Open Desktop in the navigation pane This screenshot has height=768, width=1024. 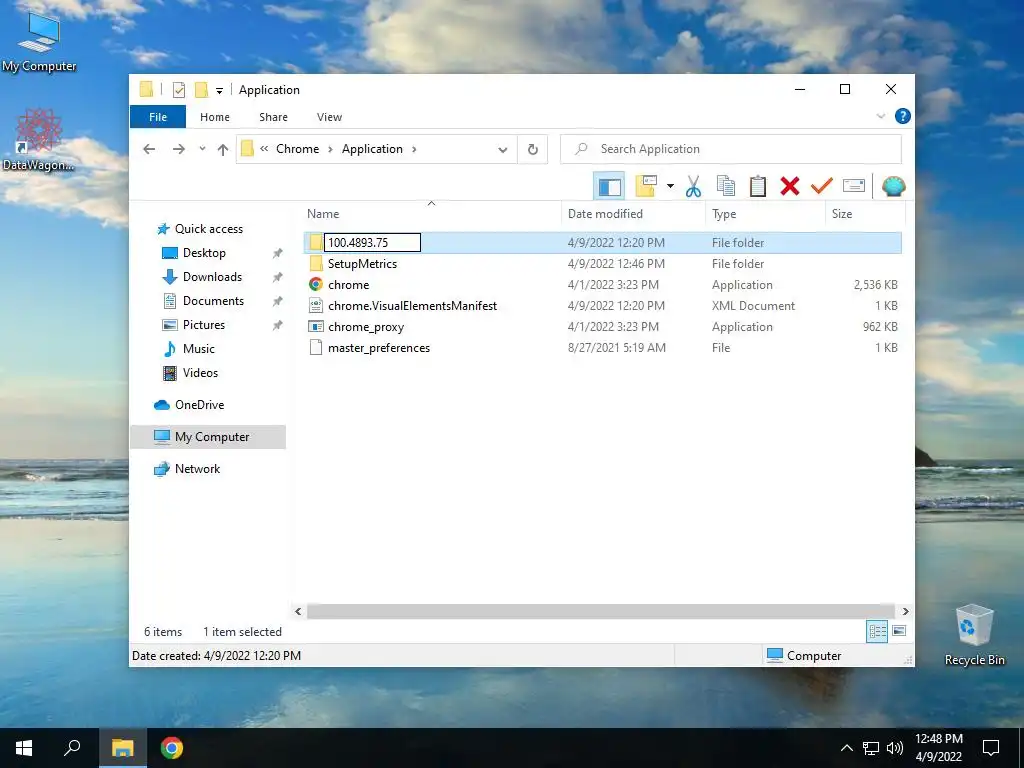(204, 253)
